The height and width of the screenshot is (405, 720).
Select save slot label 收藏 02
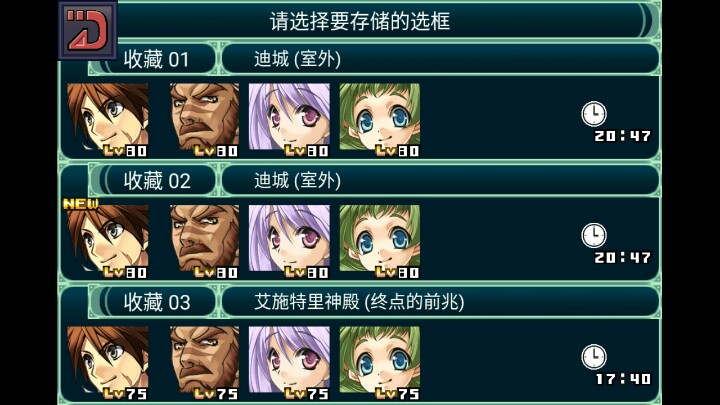156,180
